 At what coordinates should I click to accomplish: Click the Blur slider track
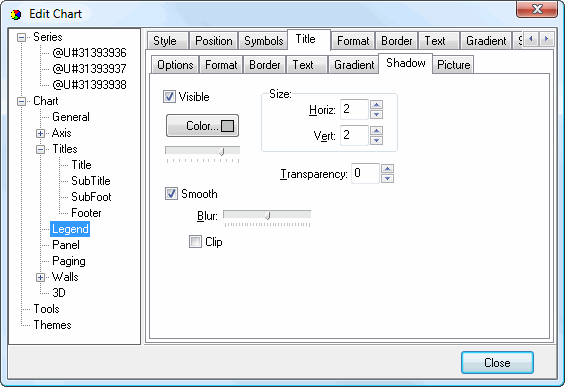[x=267, y=215]
